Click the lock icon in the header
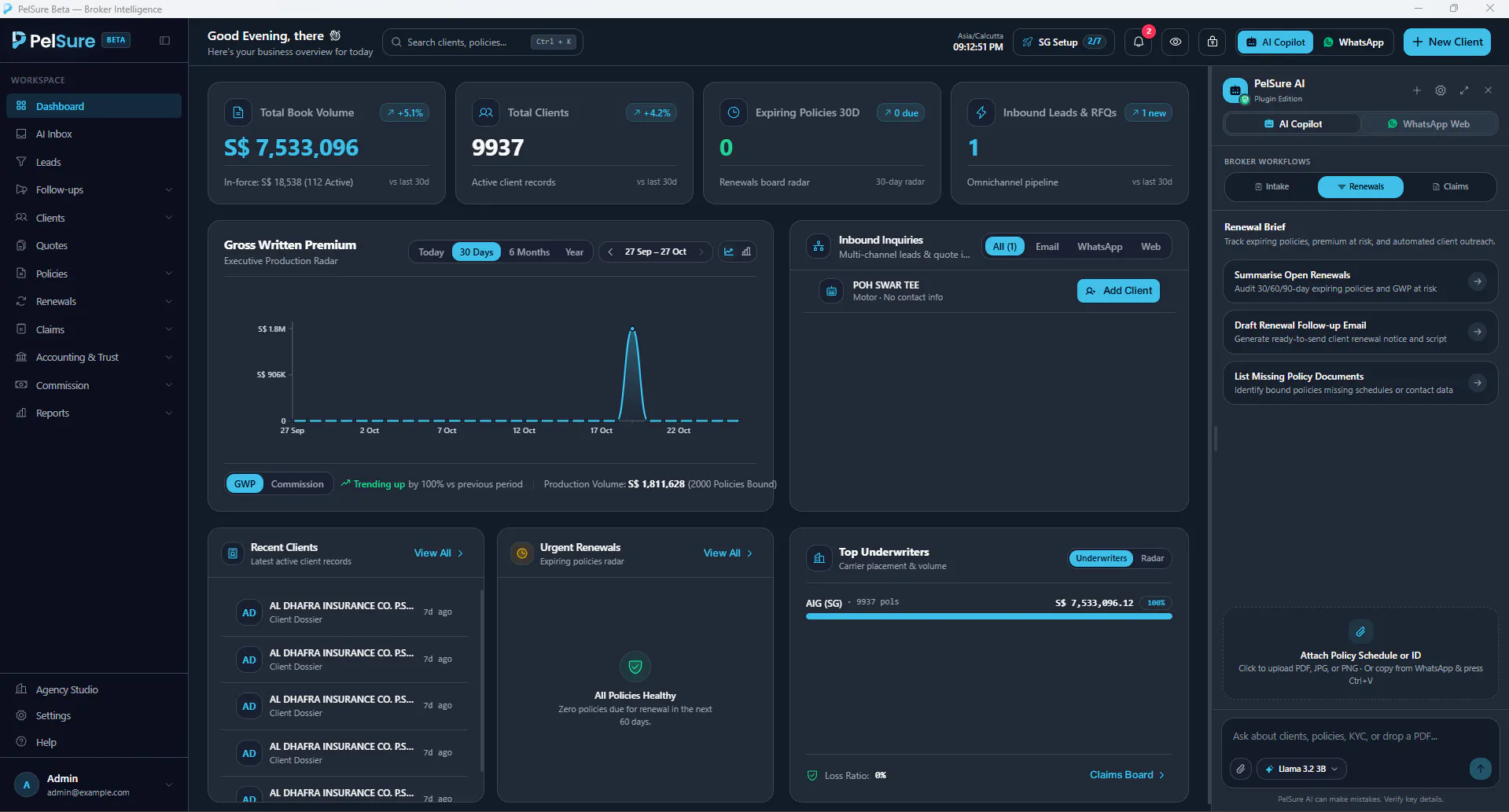 (x=1213, y=42)
